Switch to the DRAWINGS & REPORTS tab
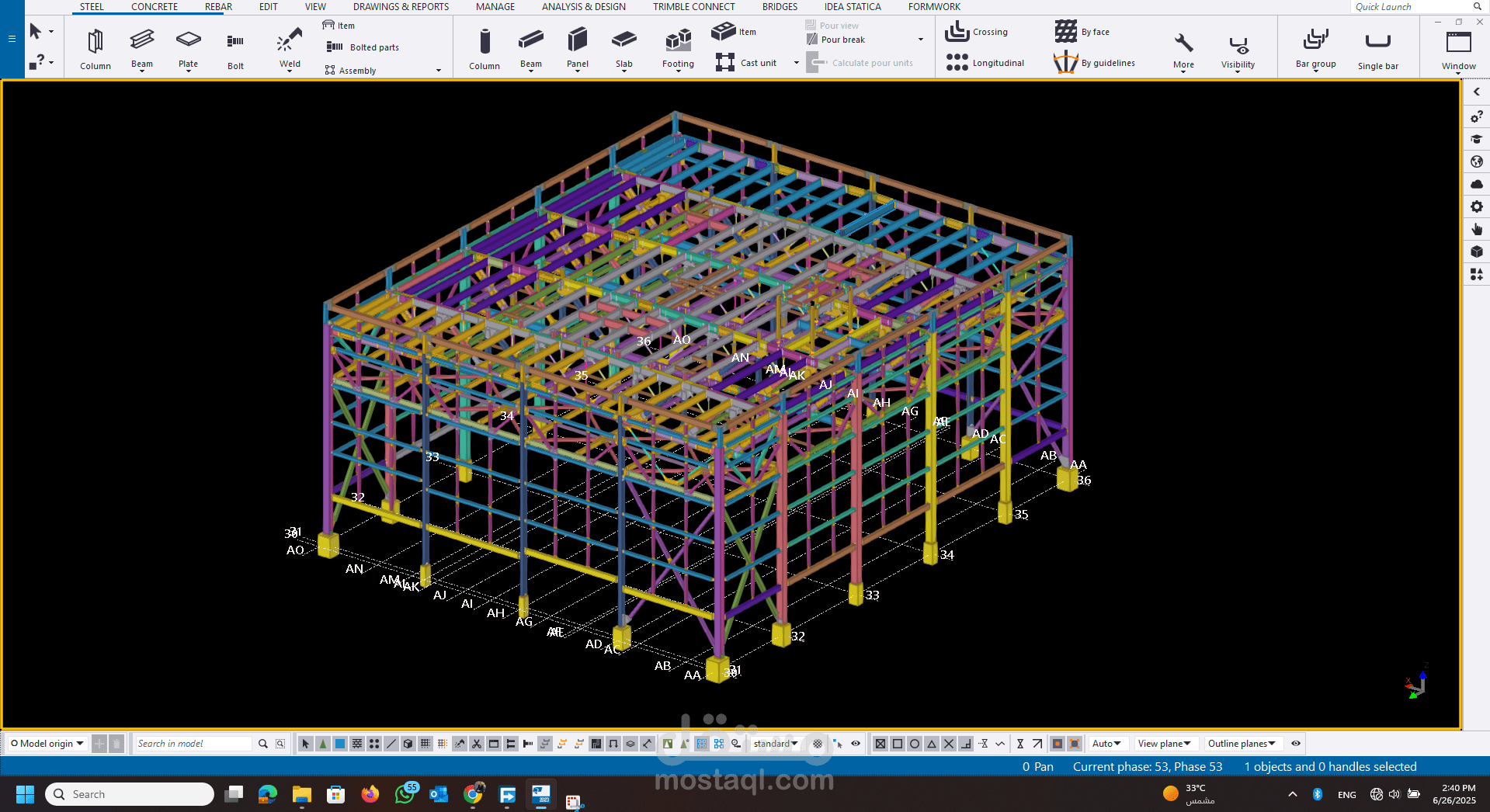Viewport: 1490px width, 812px height. [x=401, y=7]
